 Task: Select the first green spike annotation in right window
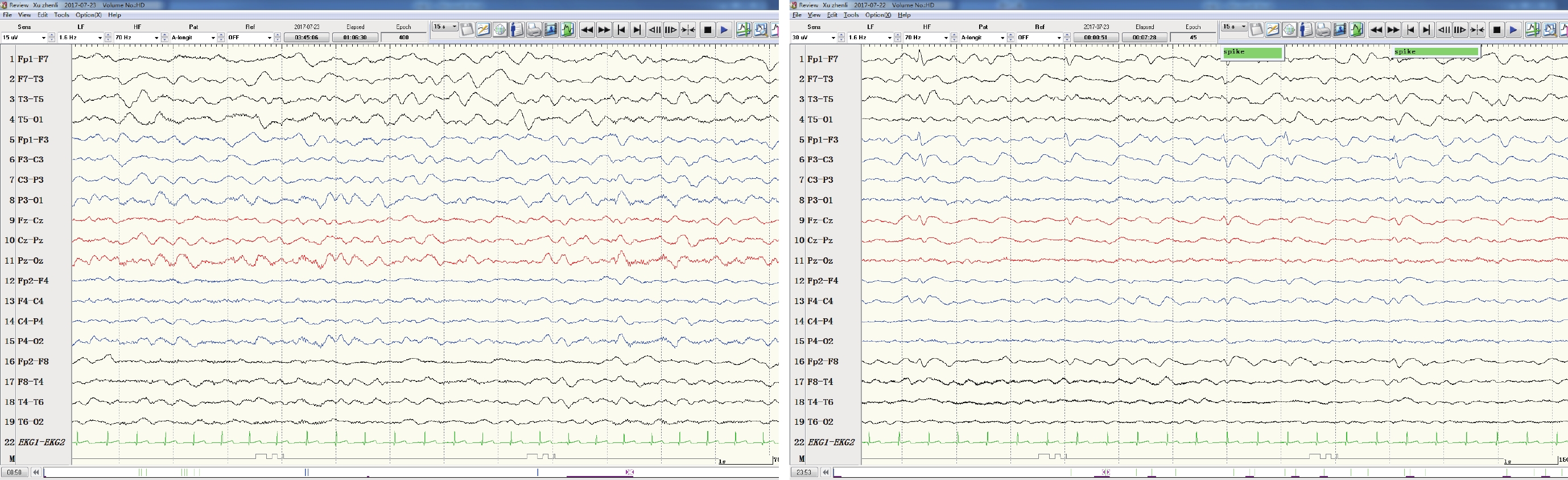pos(1252,52)
